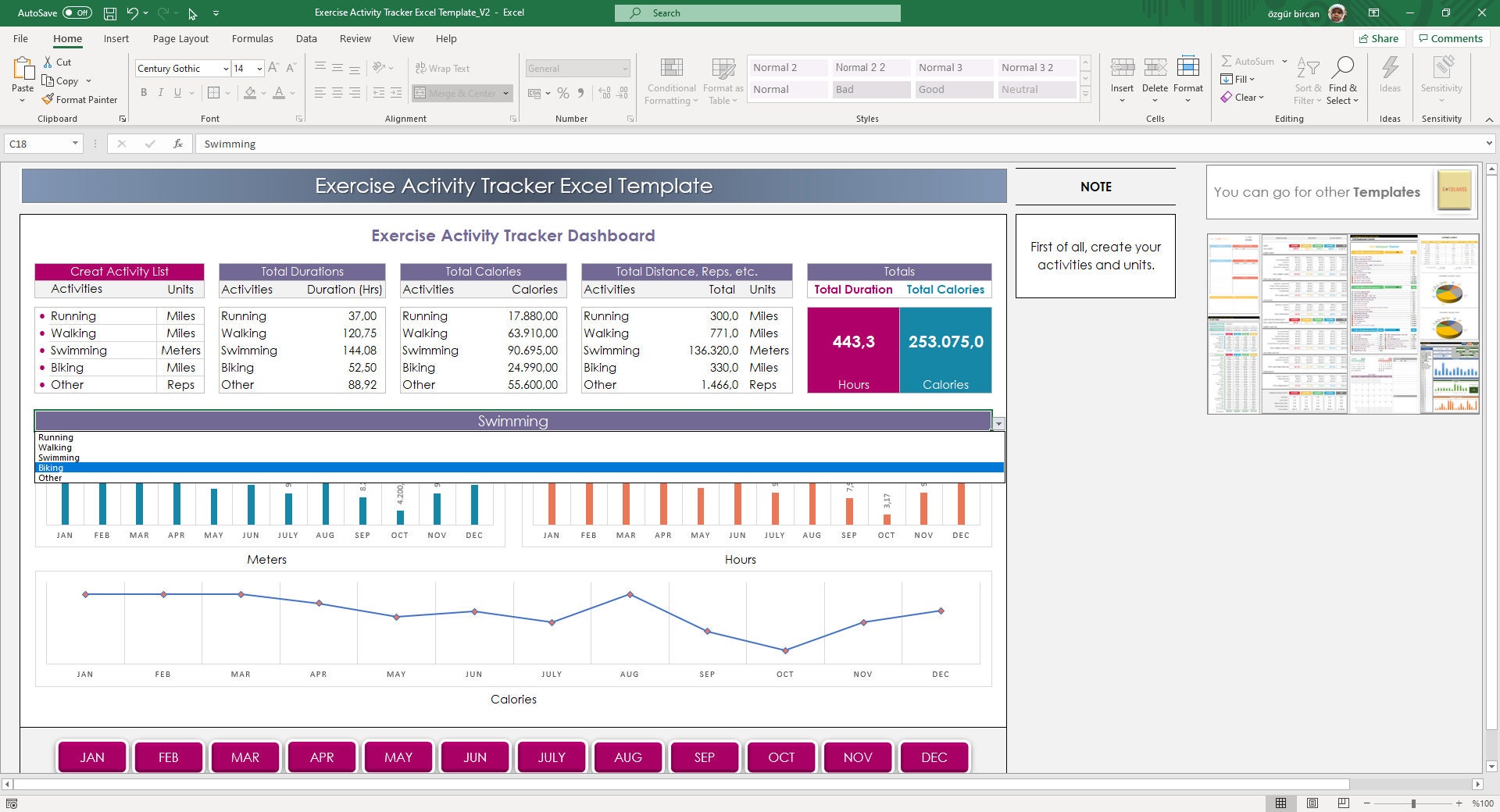The image size is (1500, 812).
Task: Enable Wrap Text for the cell
Action: click(444, 68)
